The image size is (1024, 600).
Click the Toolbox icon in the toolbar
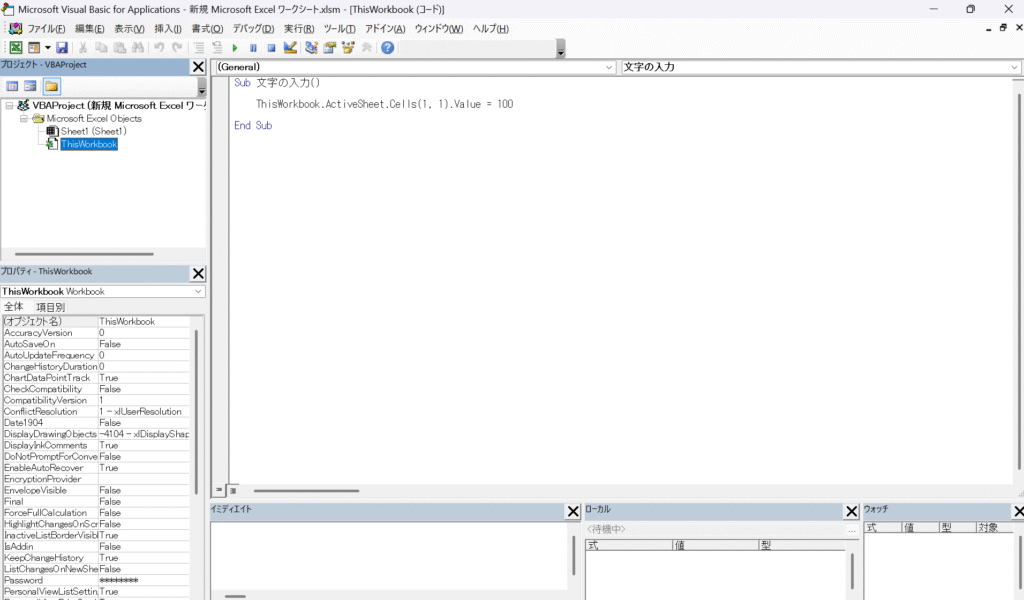[x=366, y=48]
